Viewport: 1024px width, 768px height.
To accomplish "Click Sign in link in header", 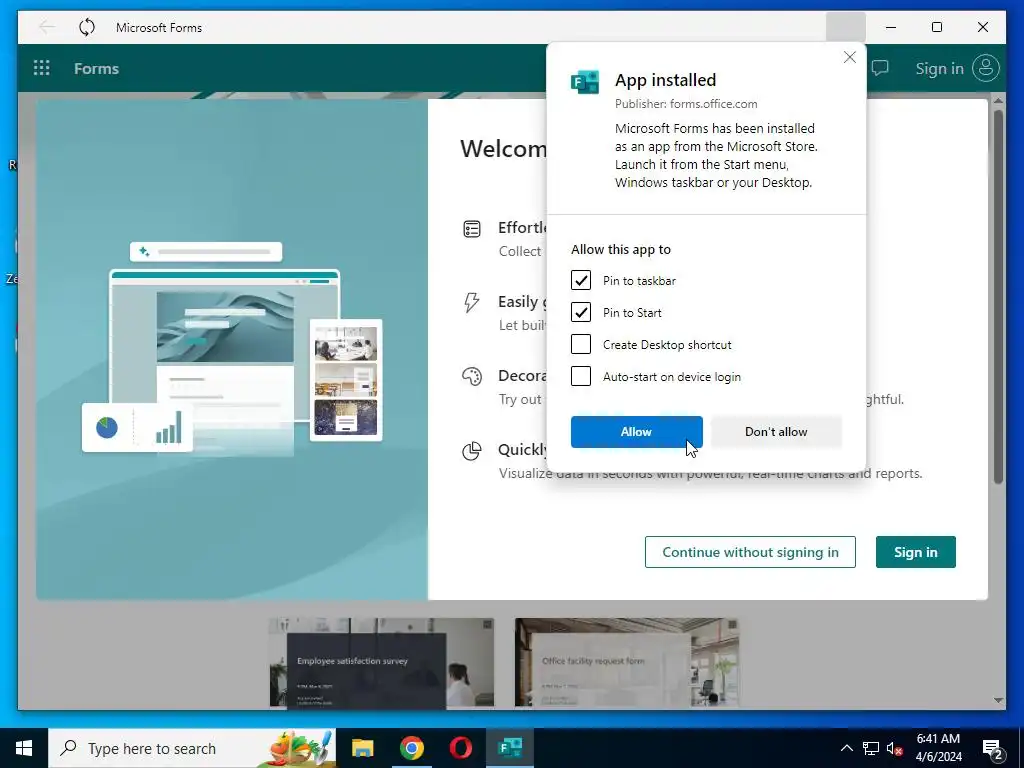I will coord(939,69).
